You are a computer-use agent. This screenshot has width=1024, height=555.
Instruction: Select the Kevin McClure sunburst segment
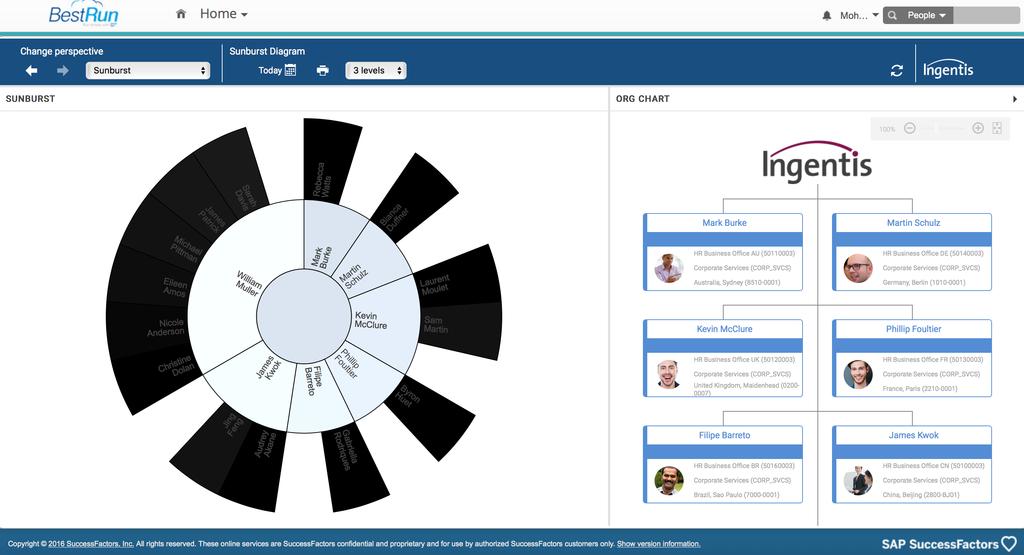[385, 320]
